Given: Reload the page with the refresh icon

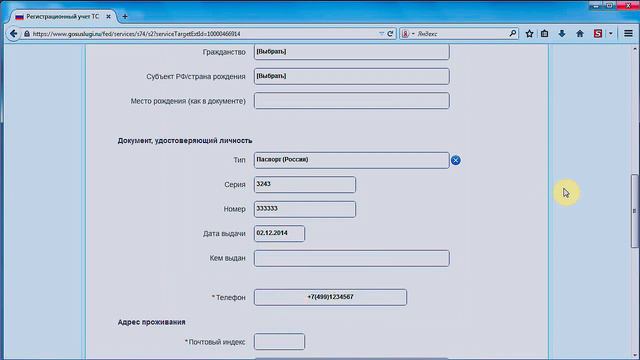Looking at the screenshot, I should pos(390,34).
